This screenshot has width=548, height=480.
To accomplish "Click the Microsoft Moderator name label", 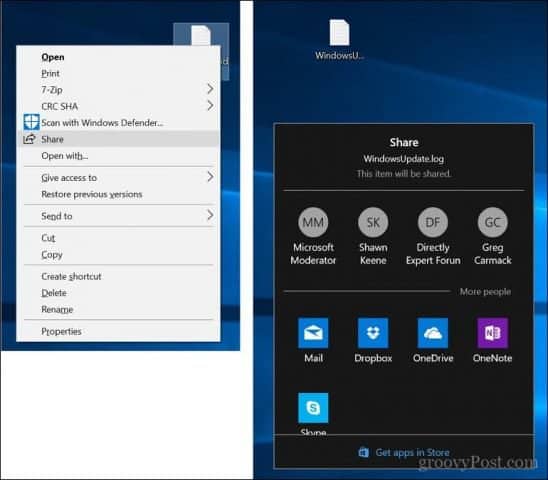I will tap(313, 254).
